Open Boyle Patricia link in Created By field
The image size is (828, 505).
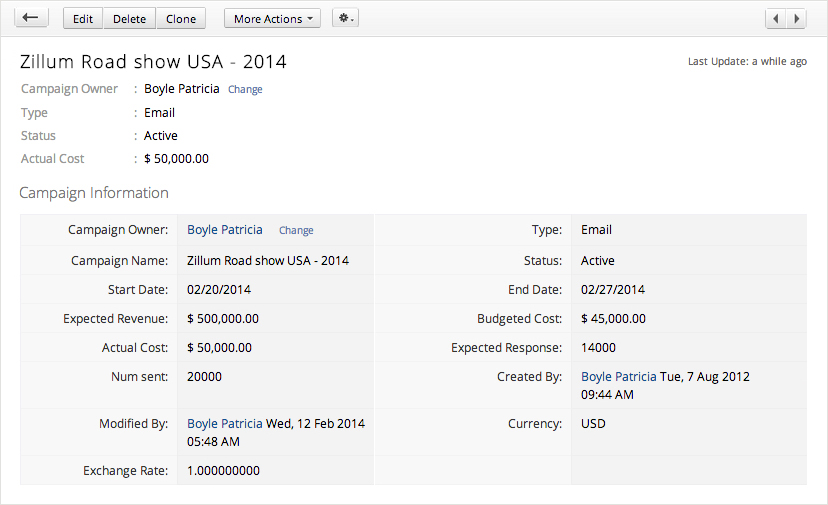[618, 377]
